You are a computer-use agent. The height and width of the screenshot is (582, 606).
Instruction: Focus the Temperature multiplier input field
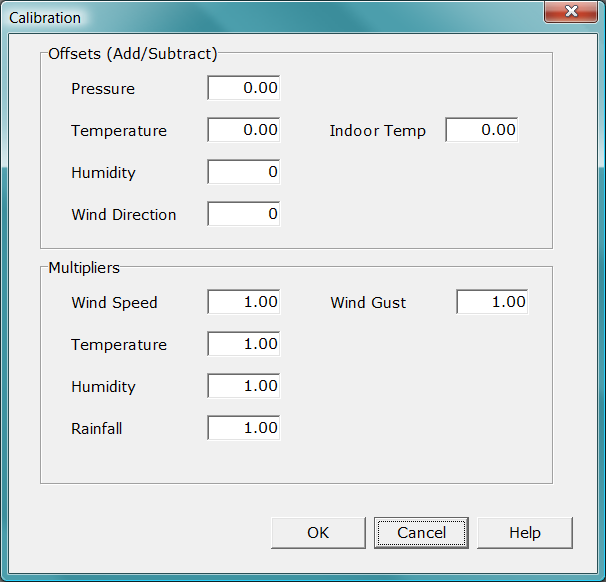(x=244, y=344)
